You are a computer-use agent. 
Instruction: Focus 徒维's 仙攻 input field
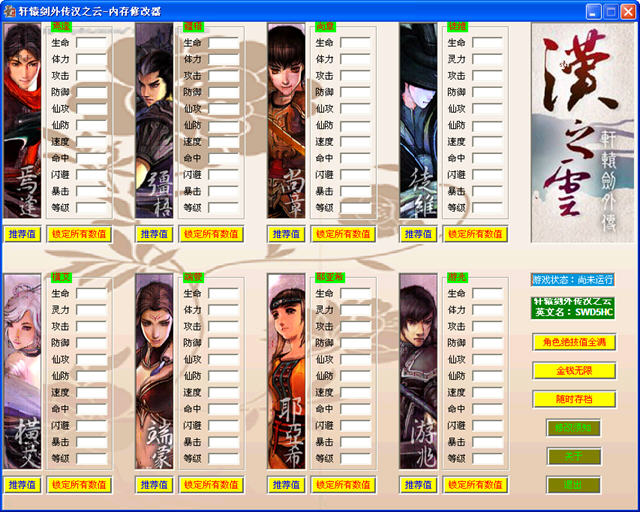(x=488, y=109)
